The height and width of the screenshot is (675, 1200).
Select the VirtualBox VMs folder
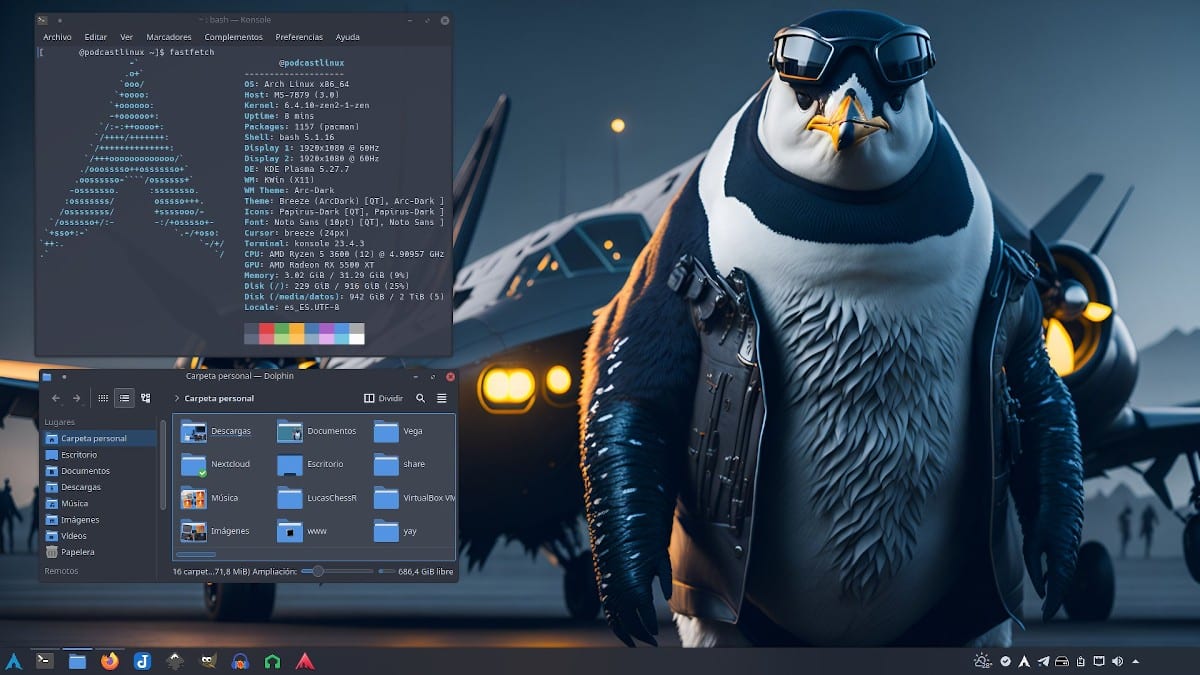(x=414, y=497)
